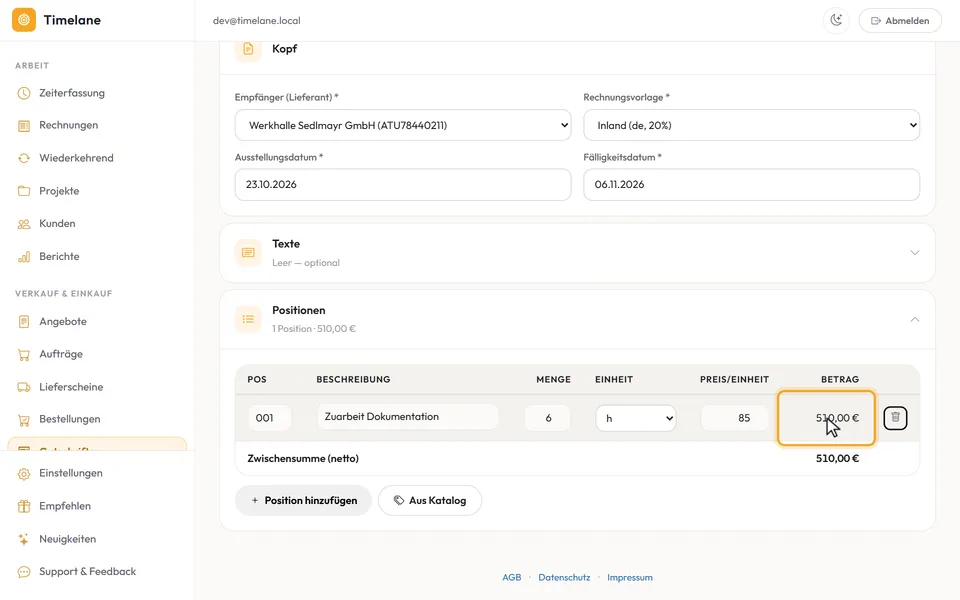
Task: Click the Zwischensumme (netto) label
Action: (x=303, y=459)
